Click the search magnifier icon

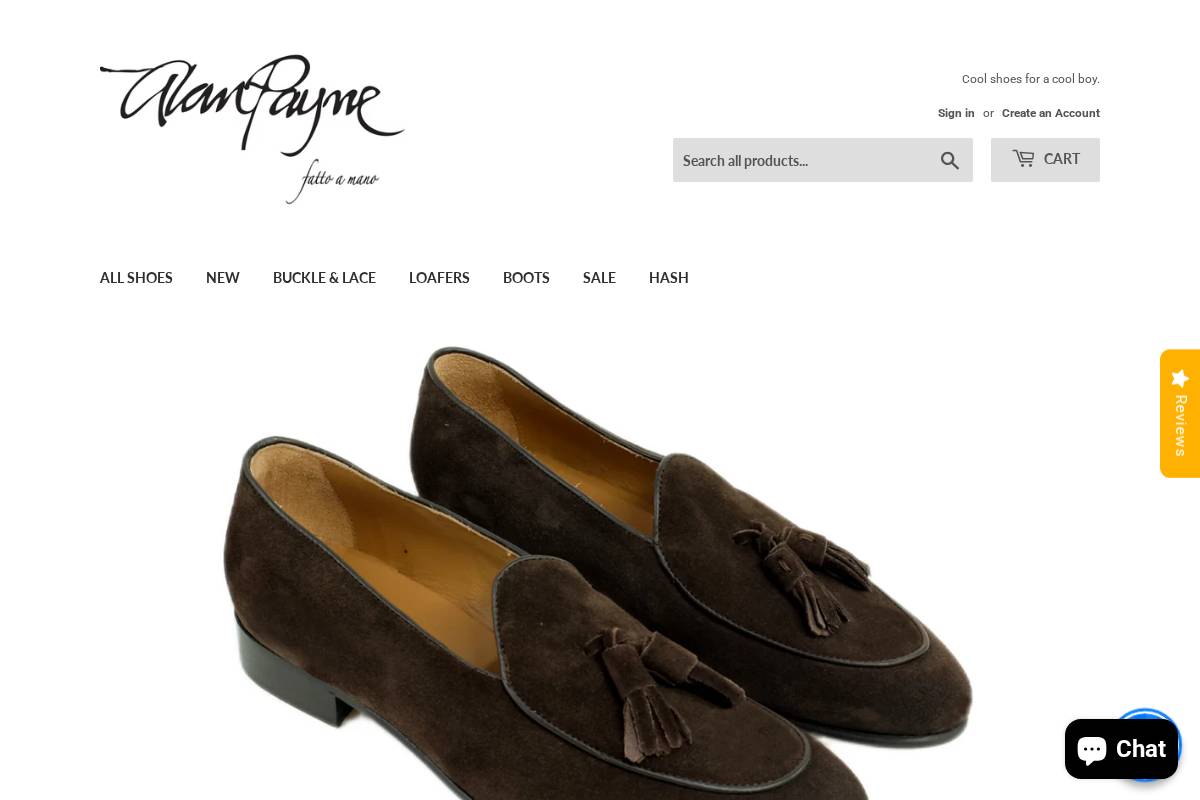pos(949,160)
